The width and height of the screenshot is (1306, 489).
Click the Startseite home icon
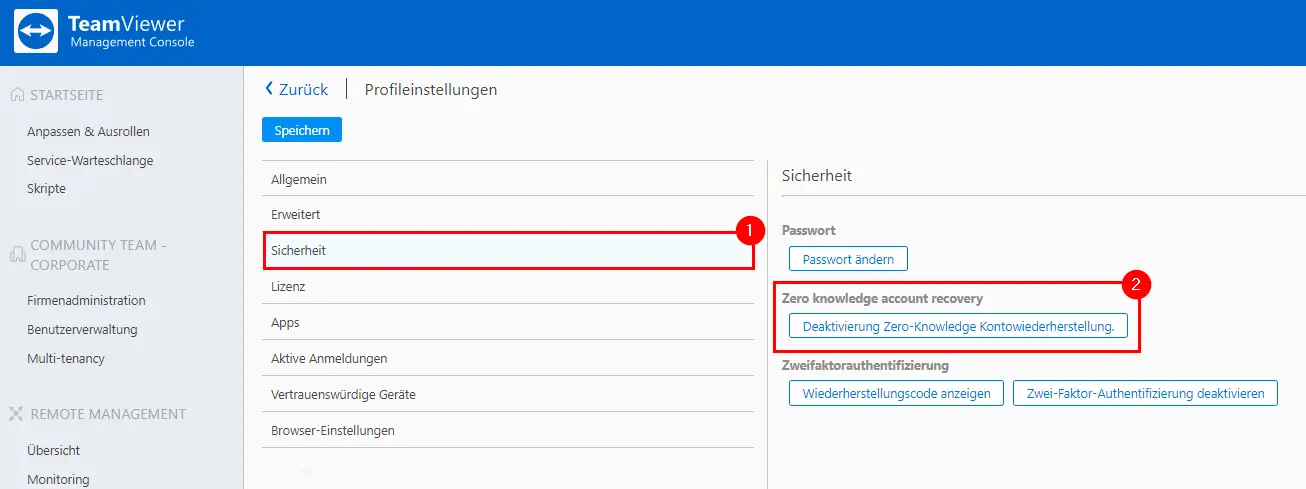(x=16, y=95)
